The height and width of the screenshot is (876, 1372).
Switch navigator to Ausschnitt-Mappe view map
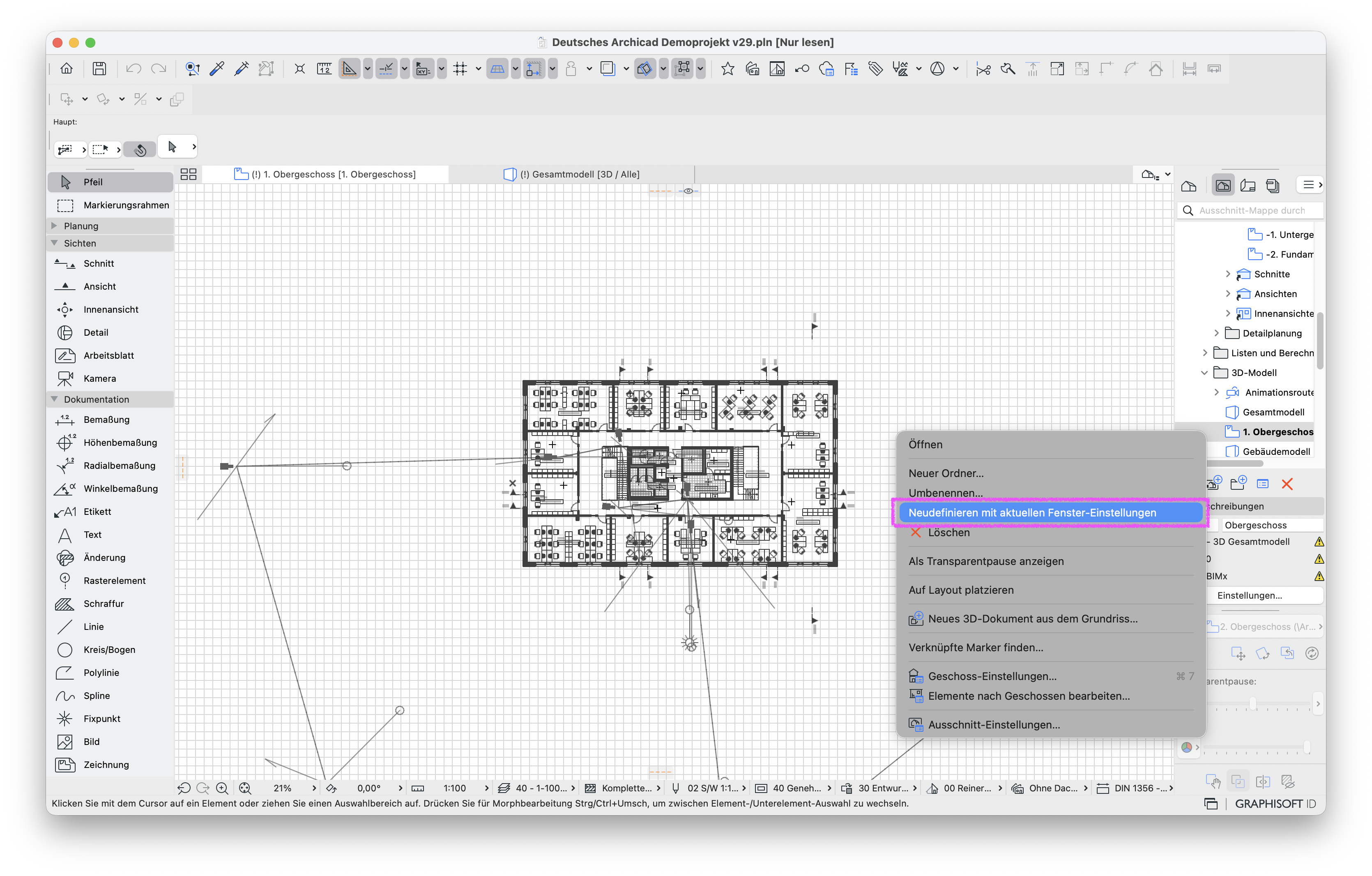tap(1223, 186)
